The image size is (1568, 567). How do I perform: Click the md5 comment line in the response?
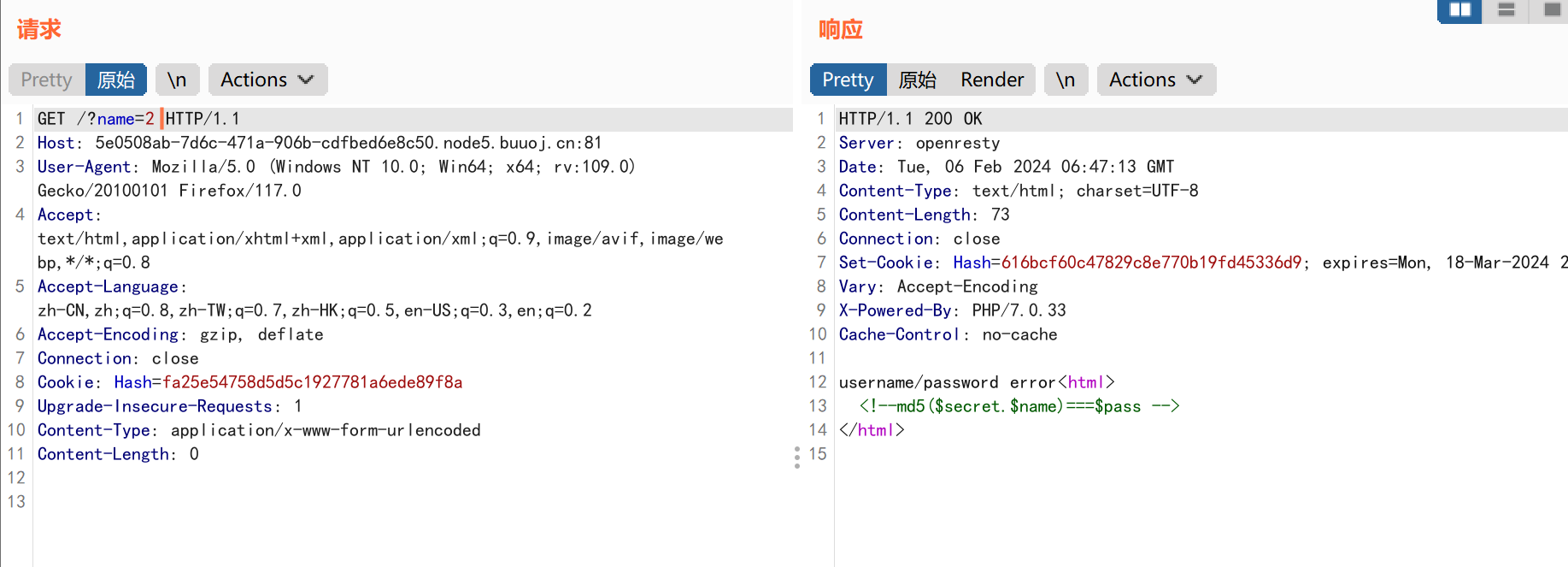click(x=1019, y=406)
